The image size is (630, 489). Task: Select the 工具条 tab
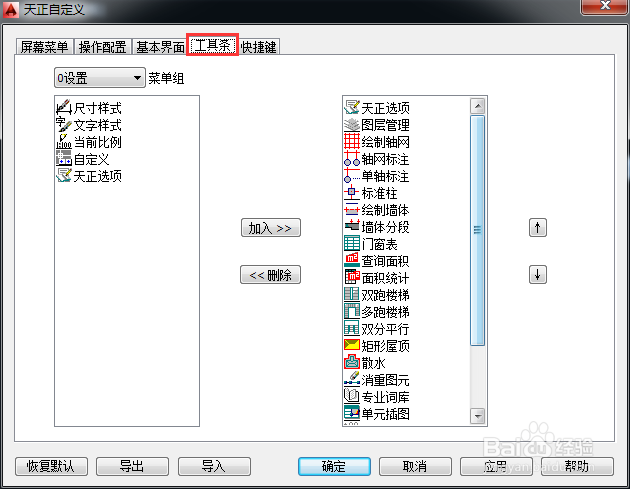213,45
